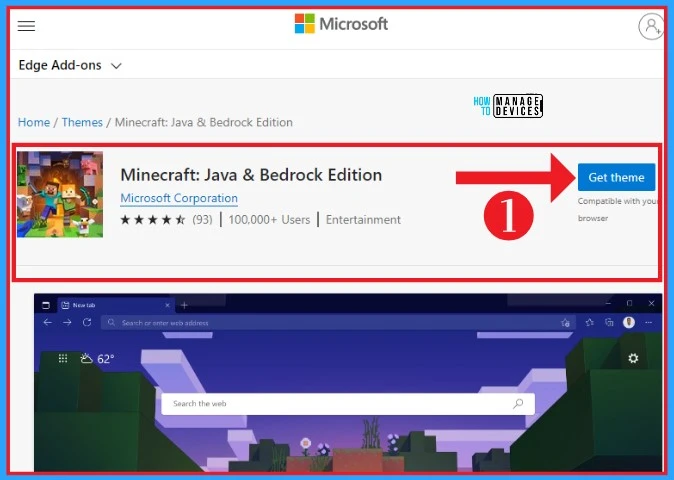
Task: Click the Get theme button
Action: point(616,177)
